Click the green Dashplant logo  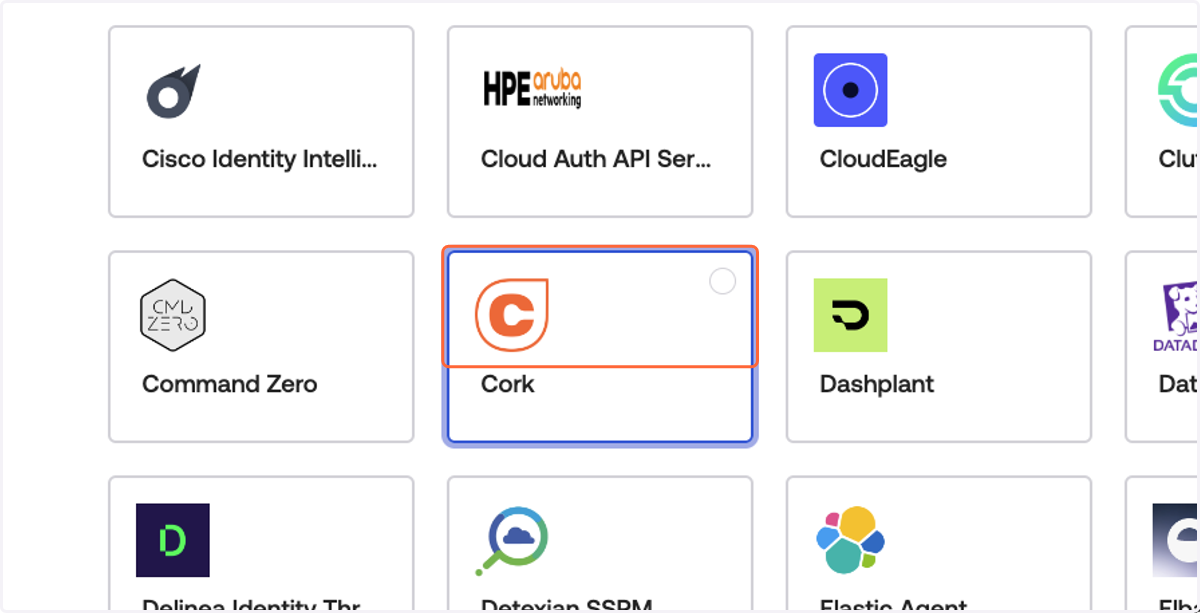coord(850,315)
